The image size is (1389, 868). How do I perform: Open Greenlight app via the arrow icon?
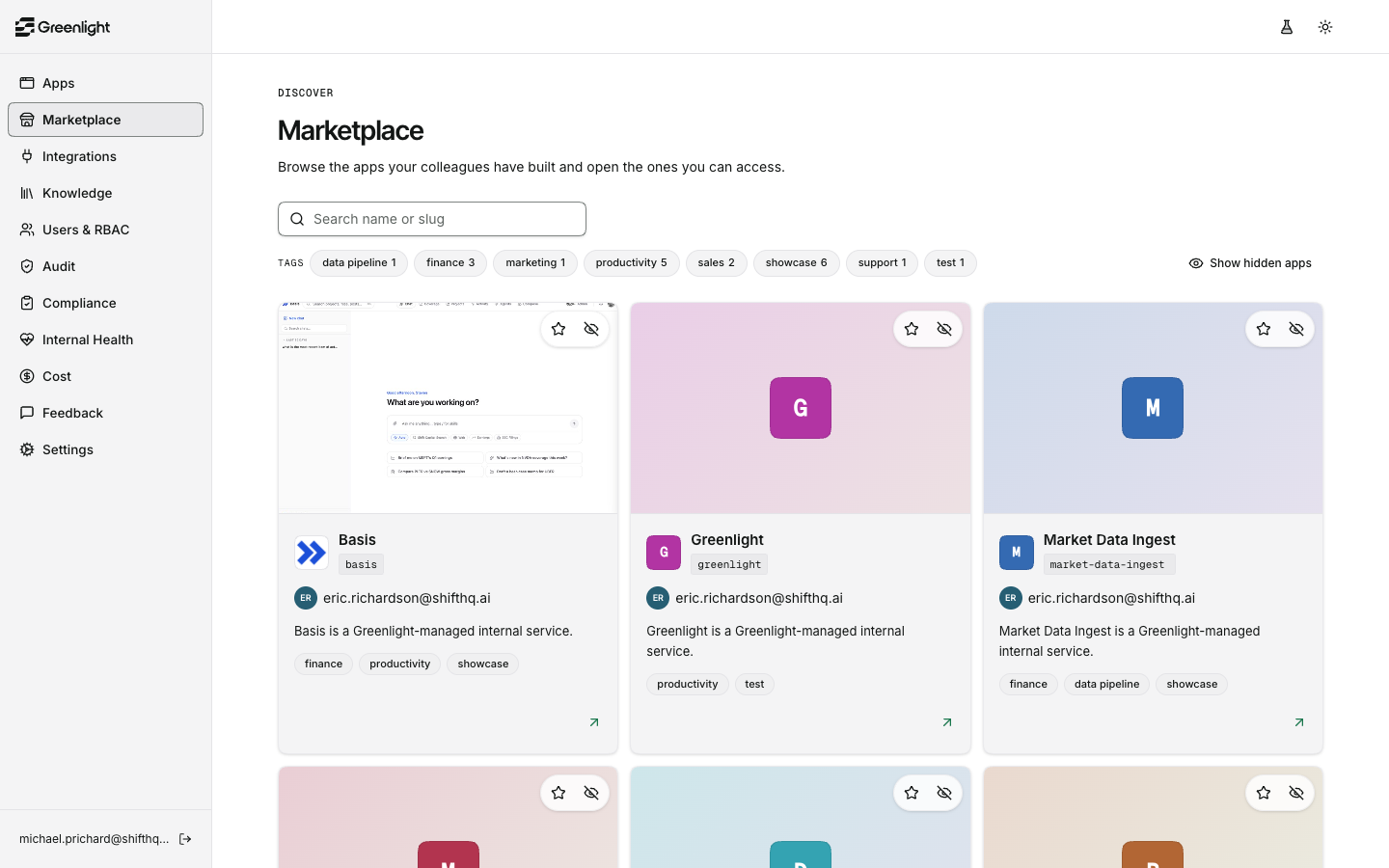[x=947, y=722]
